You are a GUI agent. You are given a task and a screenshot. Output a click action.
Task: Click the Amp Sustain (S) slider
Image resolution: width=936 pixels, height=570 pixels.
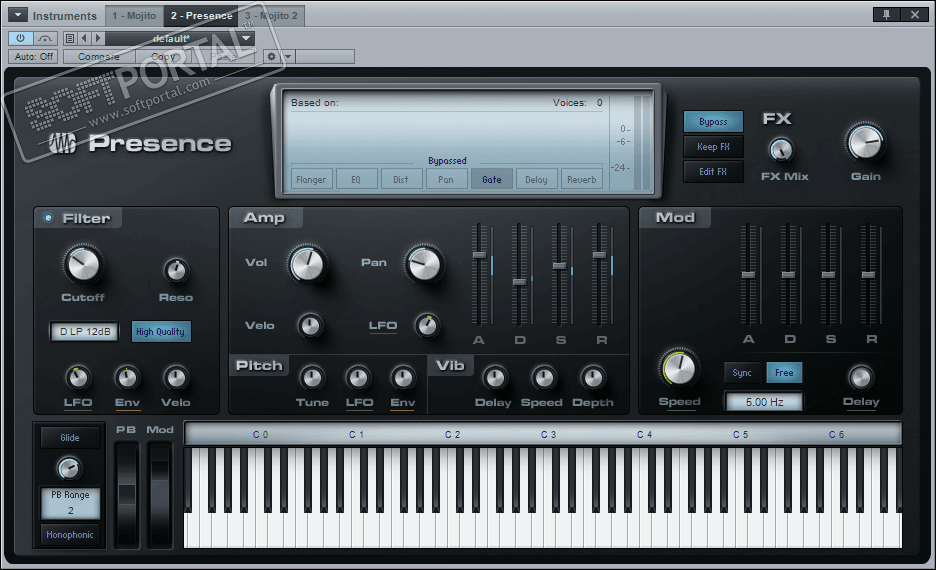click(559, 266)
